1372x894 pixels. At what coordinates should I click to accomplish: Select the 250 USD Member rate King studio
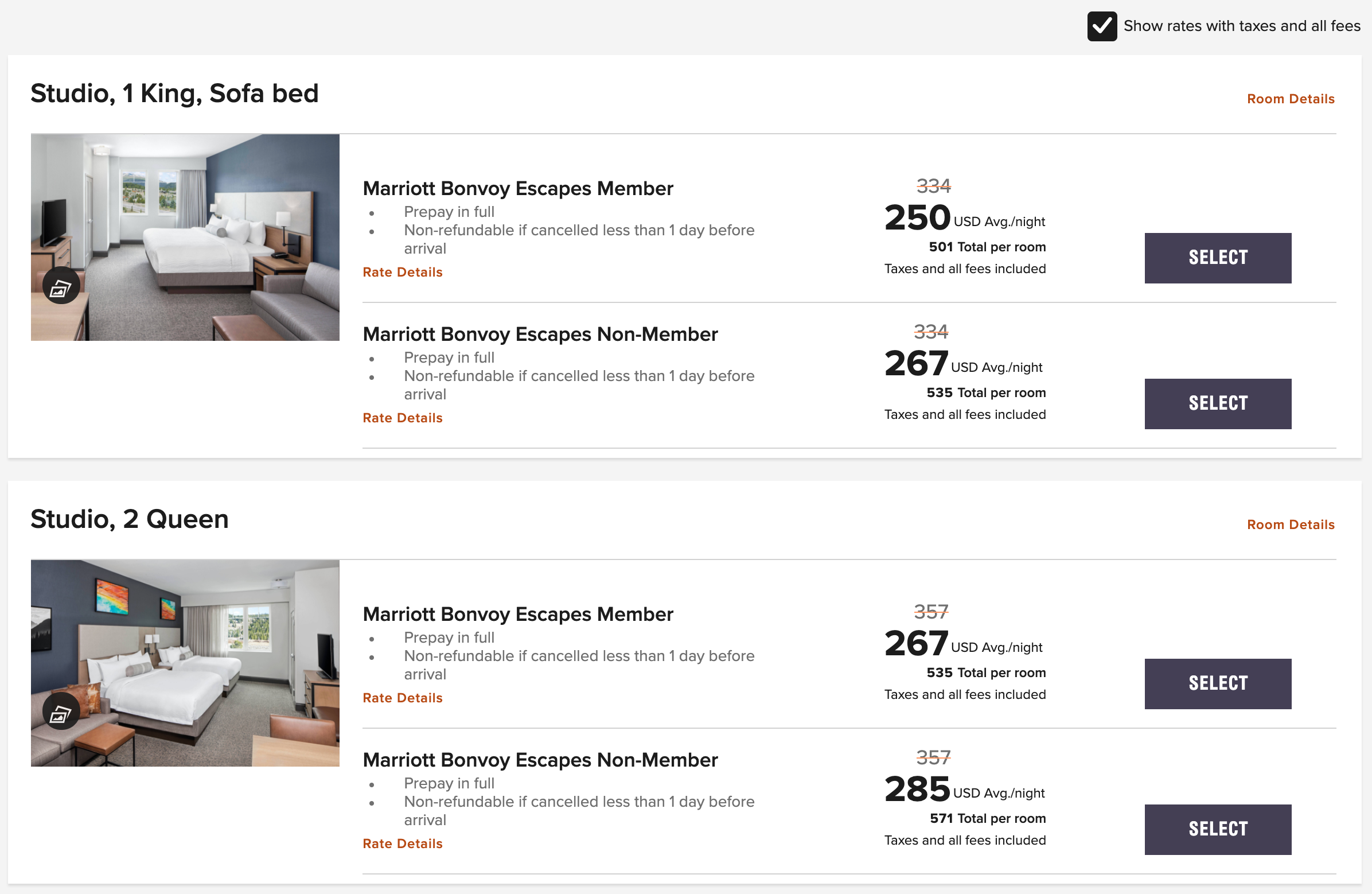pyautogui.click(x=1218, y=258)
